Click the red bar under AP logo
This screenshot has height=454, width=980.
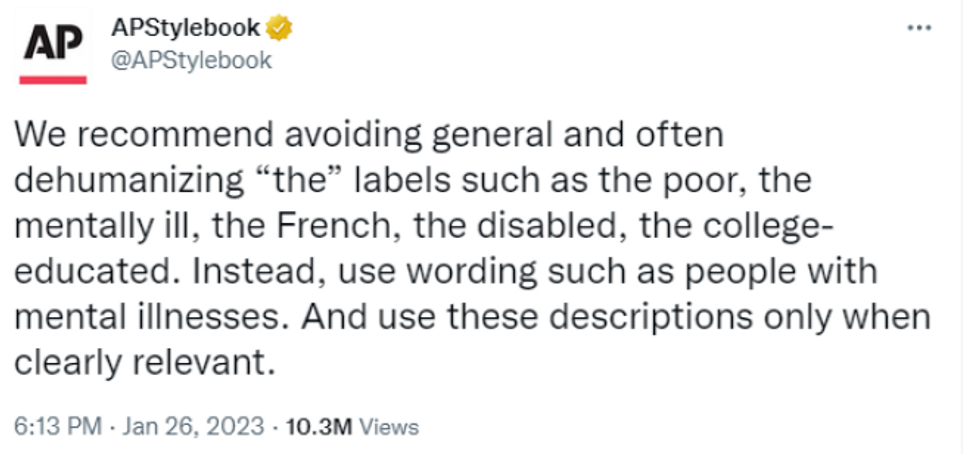(x=52, y=79)
